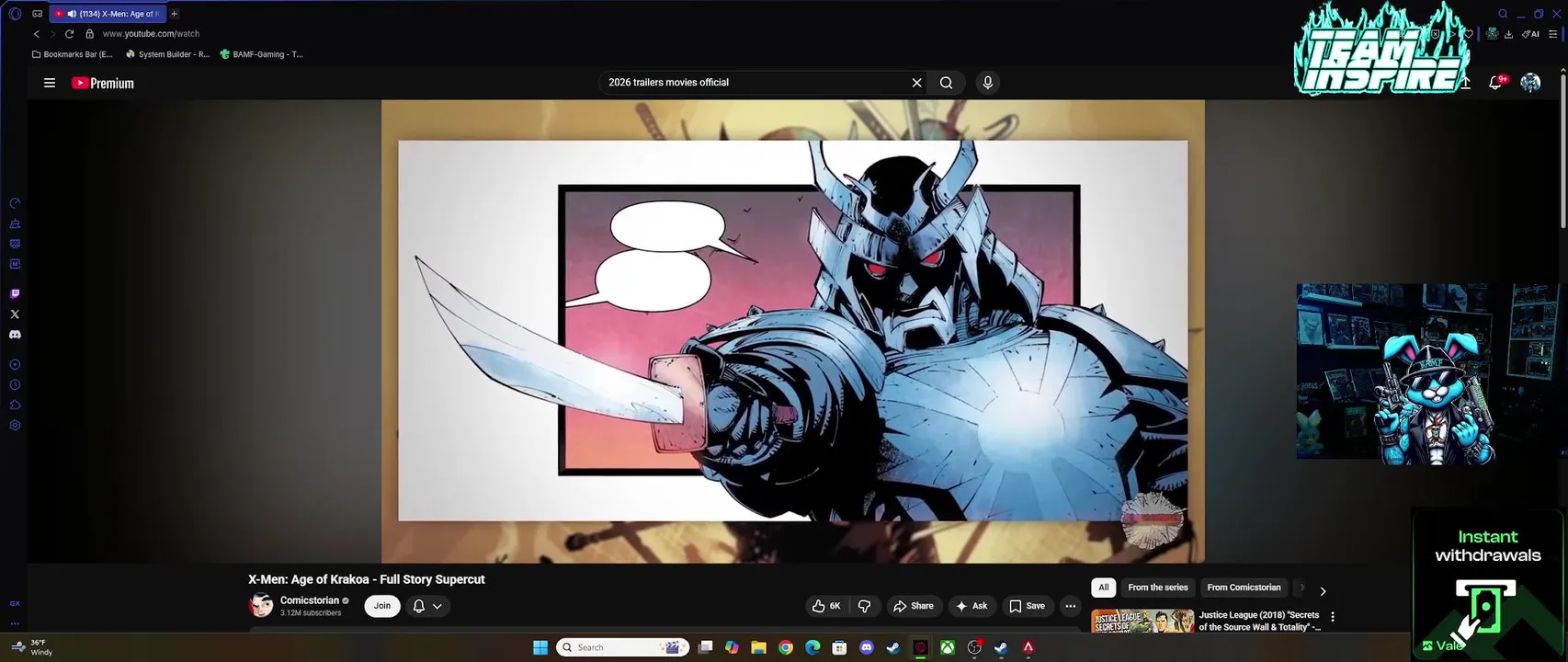Open Justice League (2018) suggested video thumbnail

(1142, 621)
